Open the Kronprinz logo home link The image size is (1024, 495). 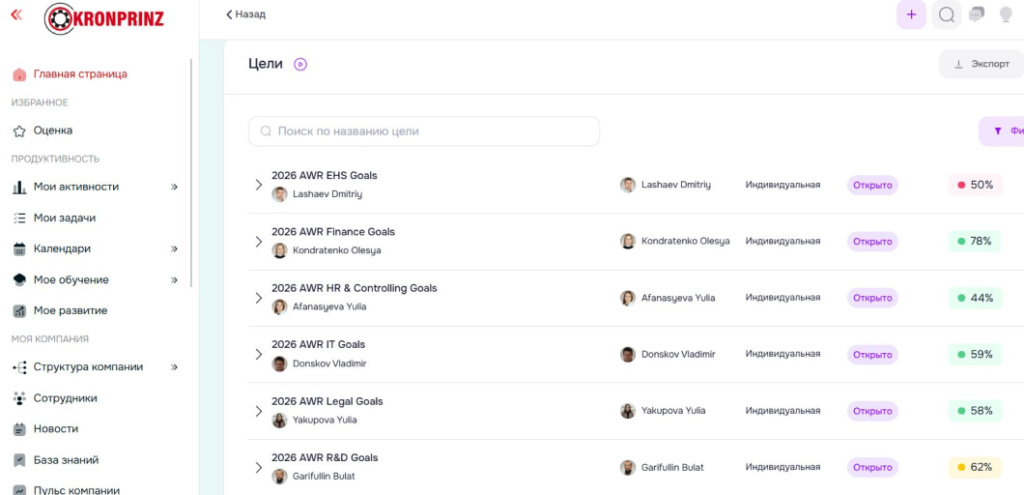click(x=104, y=18)
